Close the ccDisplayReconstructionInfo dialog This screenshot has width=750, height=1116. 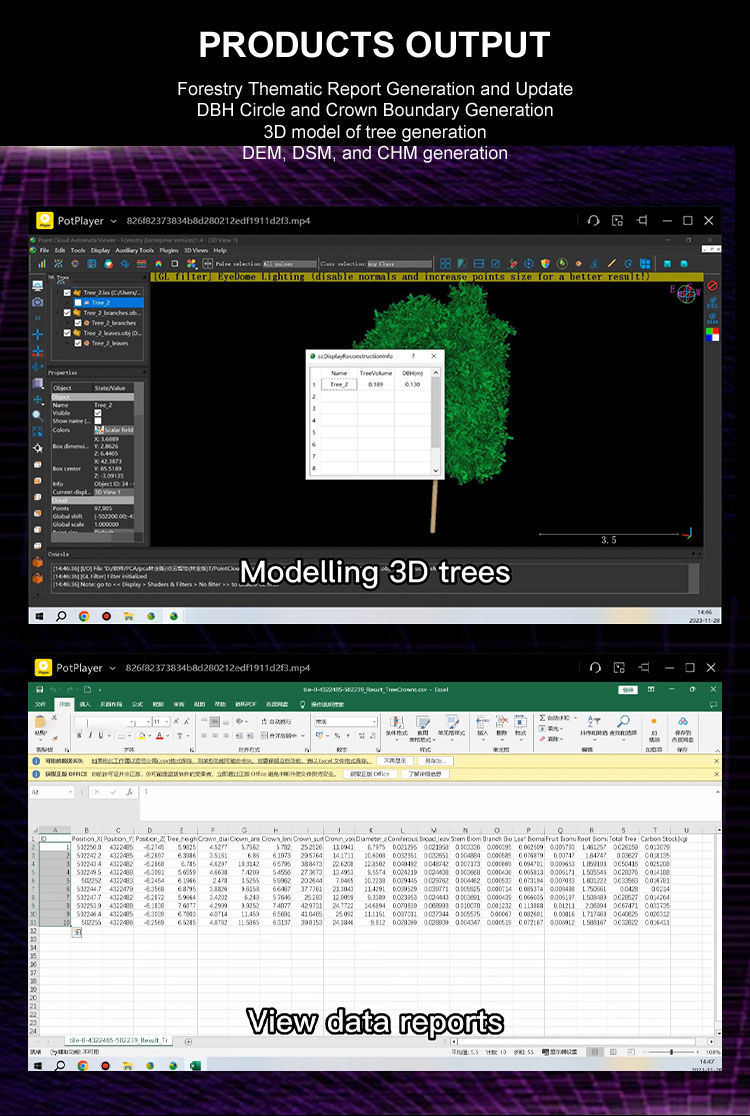pyautogui.click(x=433, y=356)
